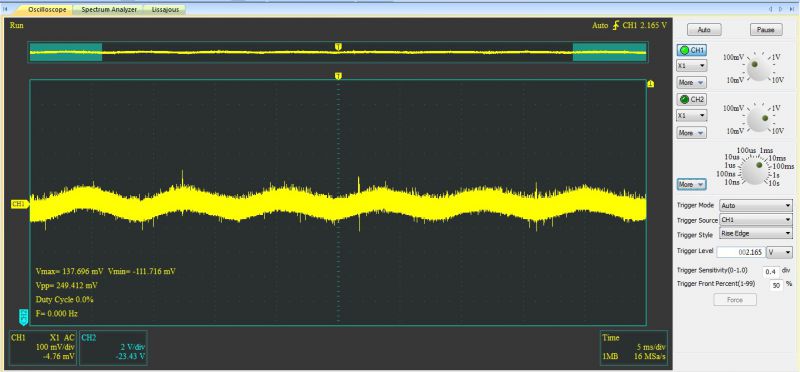Open the Trigger Mode dropdown
The image size is (800, 372).
tap(755, 206)
